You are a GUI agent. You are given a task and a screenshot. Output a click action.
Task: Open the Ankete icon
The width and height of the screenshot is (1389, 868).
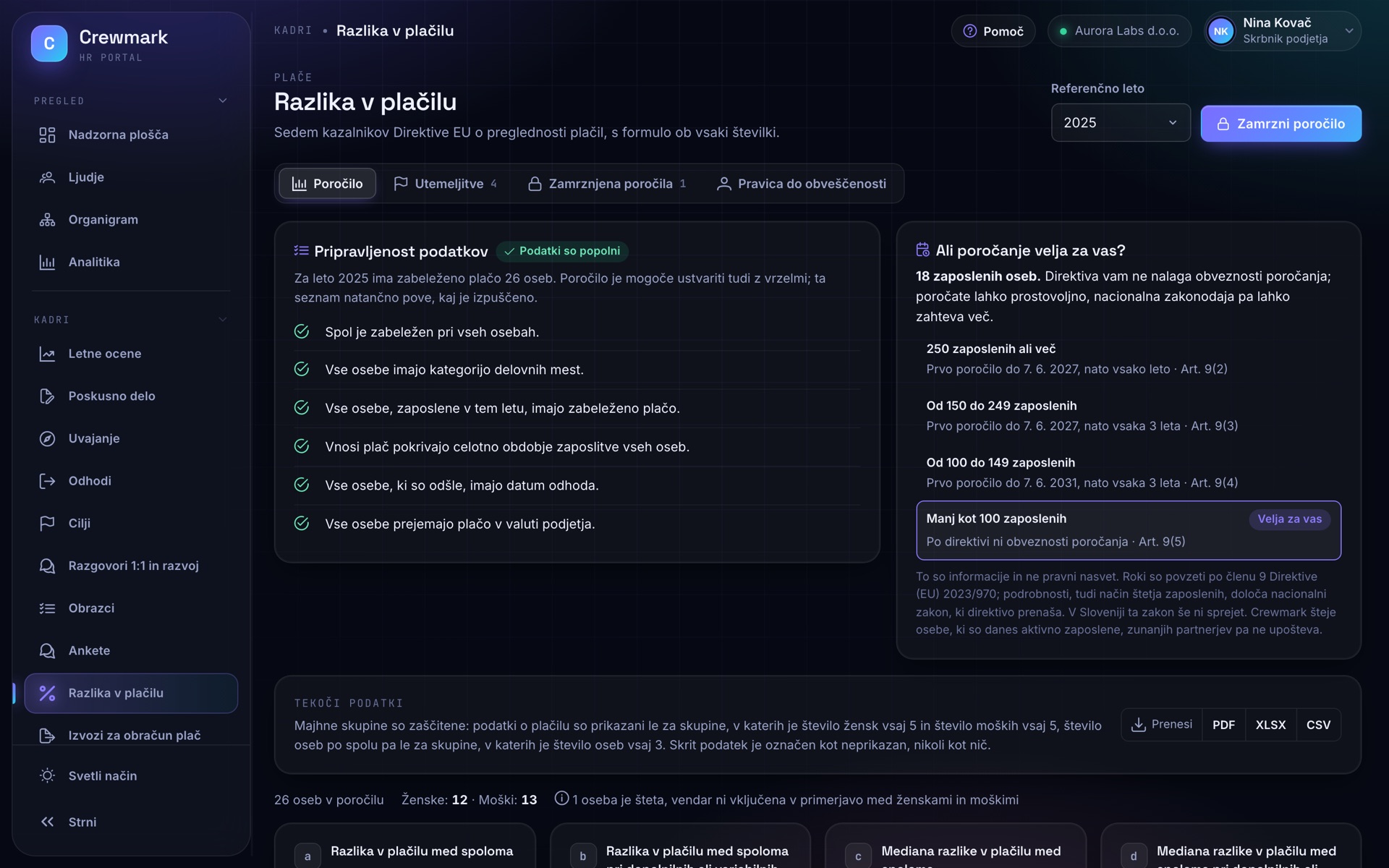click(47, 650)
